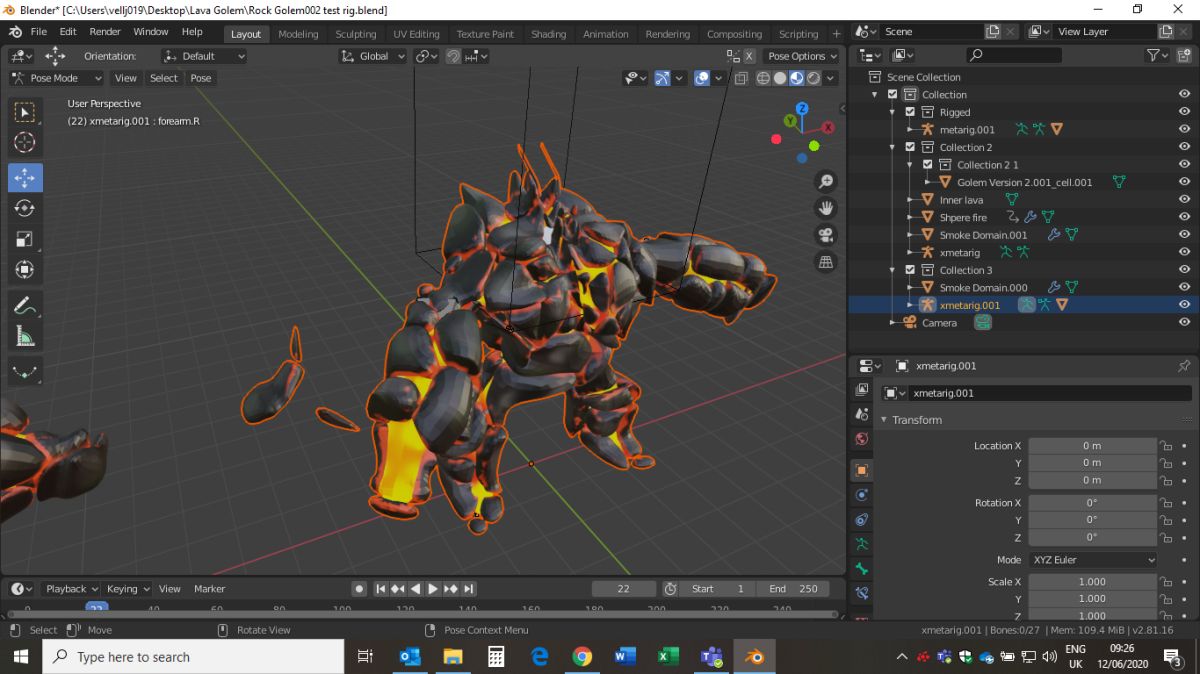
Task: Open the Render menu
Action: pyautogui.click(x=105, y=32)
